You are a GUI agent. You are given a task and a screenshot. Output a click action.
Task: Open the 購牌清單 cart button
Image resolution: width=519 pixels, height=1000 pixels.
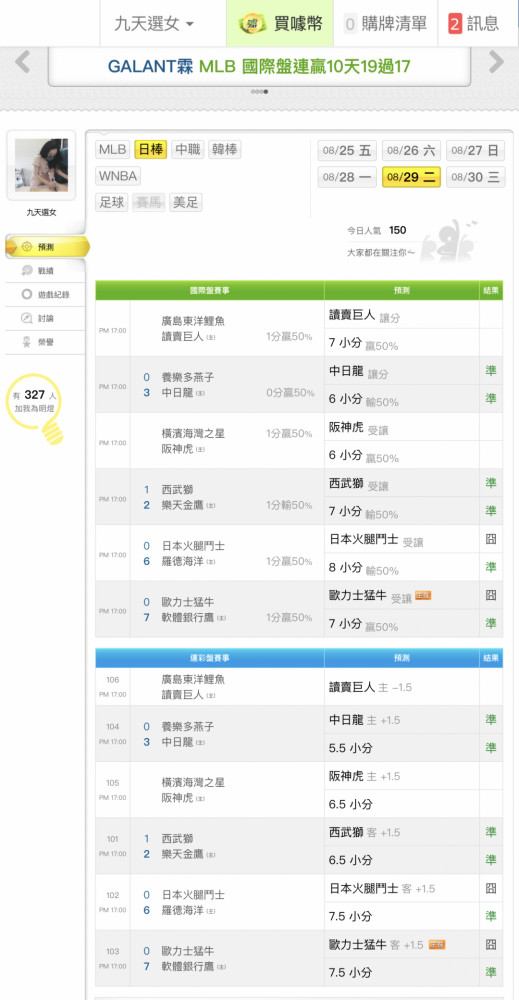pyautogui.click(x=385, y=24)
